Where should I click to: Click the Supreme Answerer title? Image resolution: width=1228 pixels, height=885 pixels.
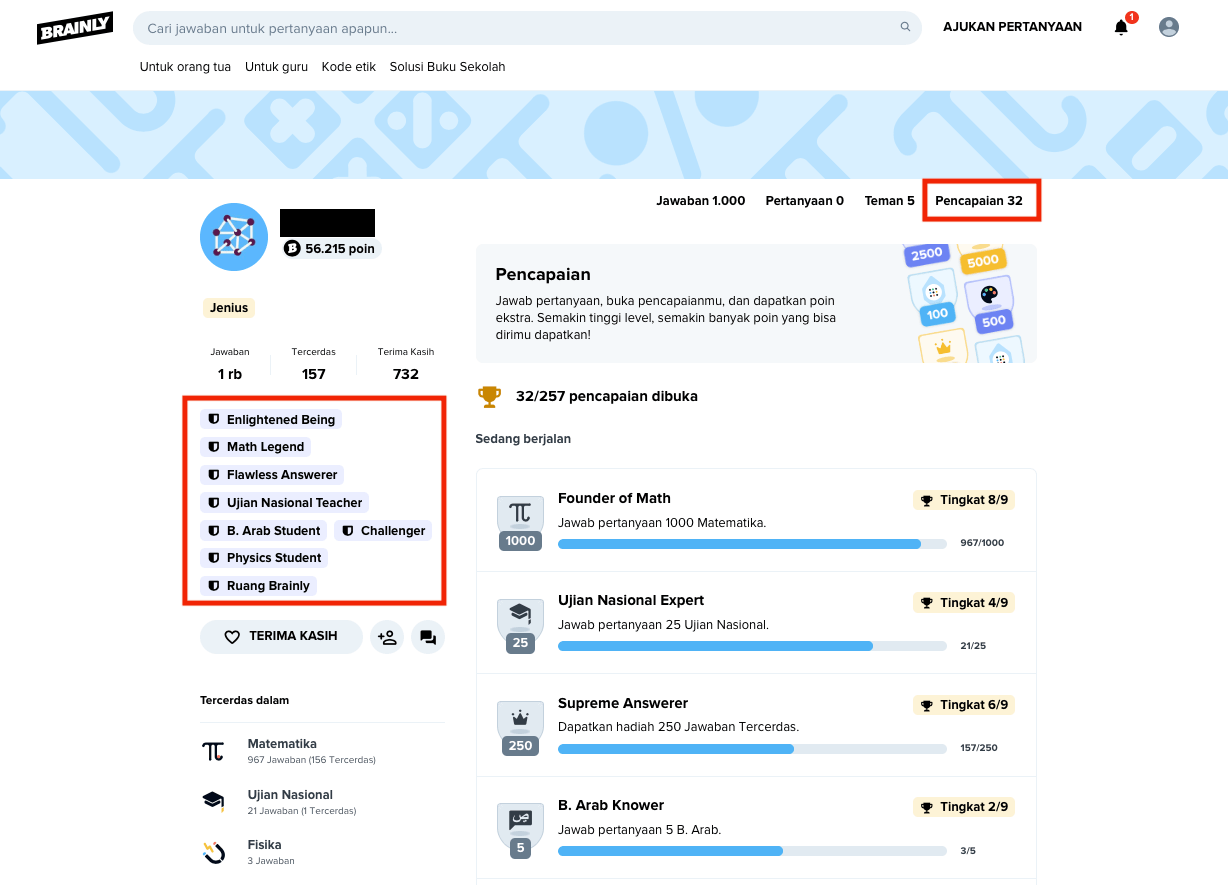(623, 703)
